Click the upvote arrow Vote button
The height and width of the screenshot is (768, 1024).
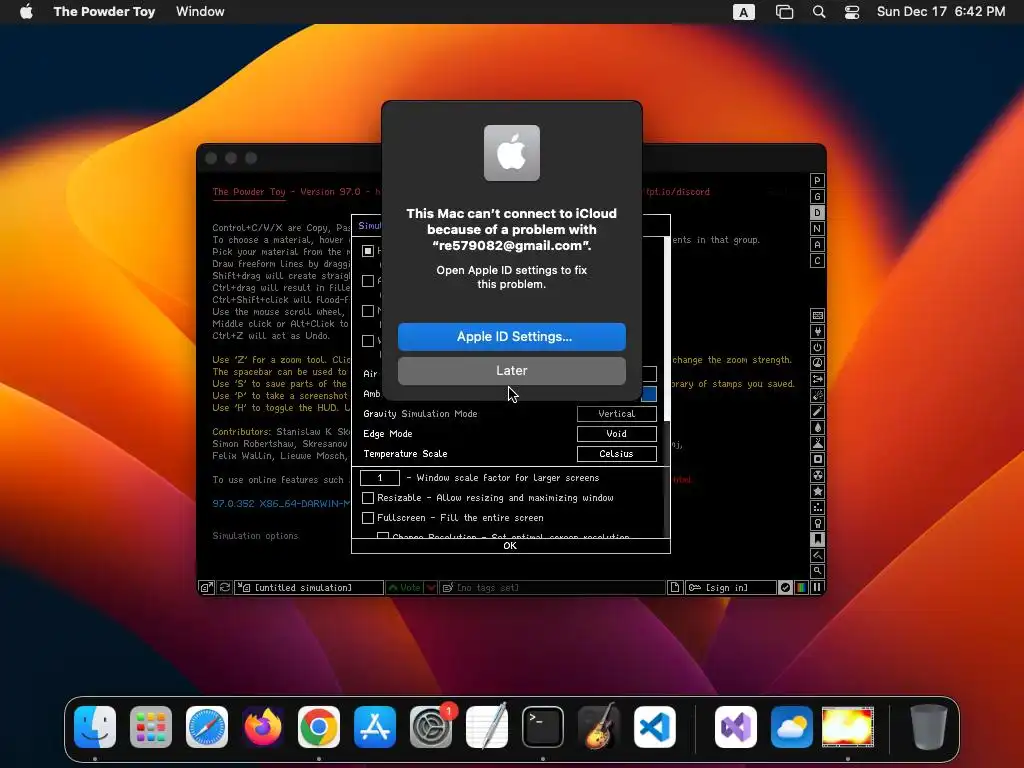(x=404, y=588)
